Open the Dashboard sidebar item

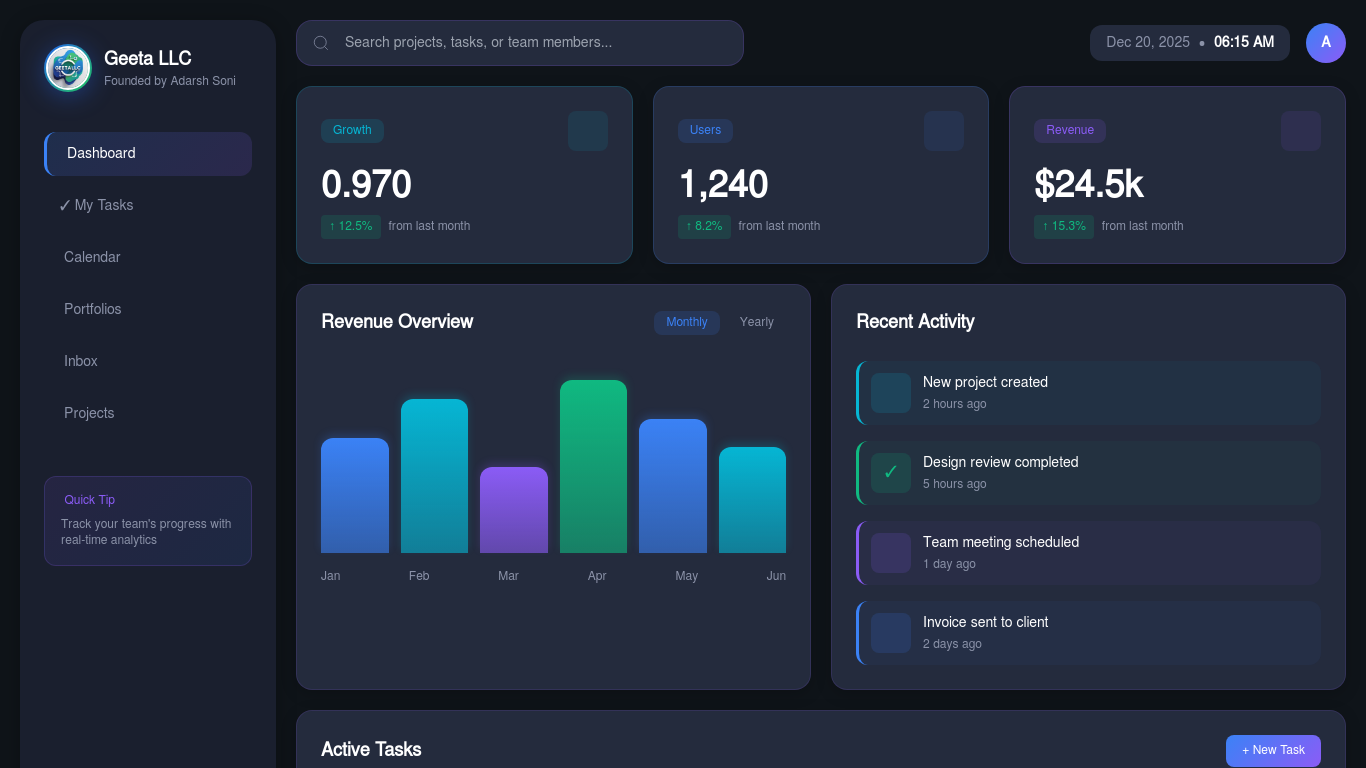point(148,154)
